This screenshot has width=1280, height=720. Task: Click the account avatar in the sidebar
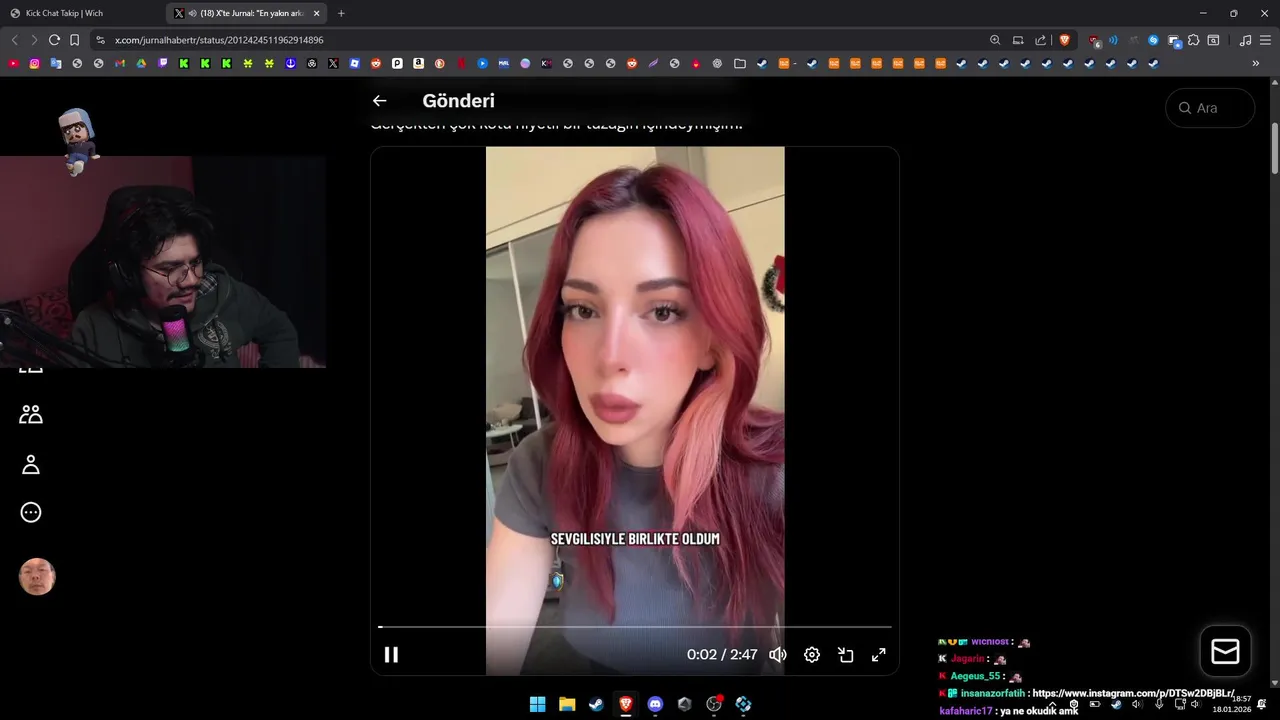(x=37, y=577)
